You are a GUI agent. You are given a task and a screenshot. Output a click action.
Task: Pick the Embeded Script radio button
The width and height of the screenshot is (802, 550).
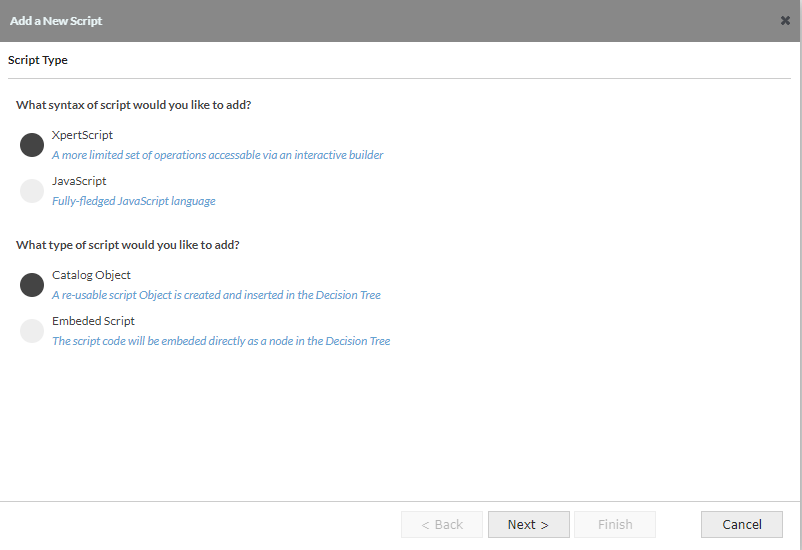coord(32,331)
